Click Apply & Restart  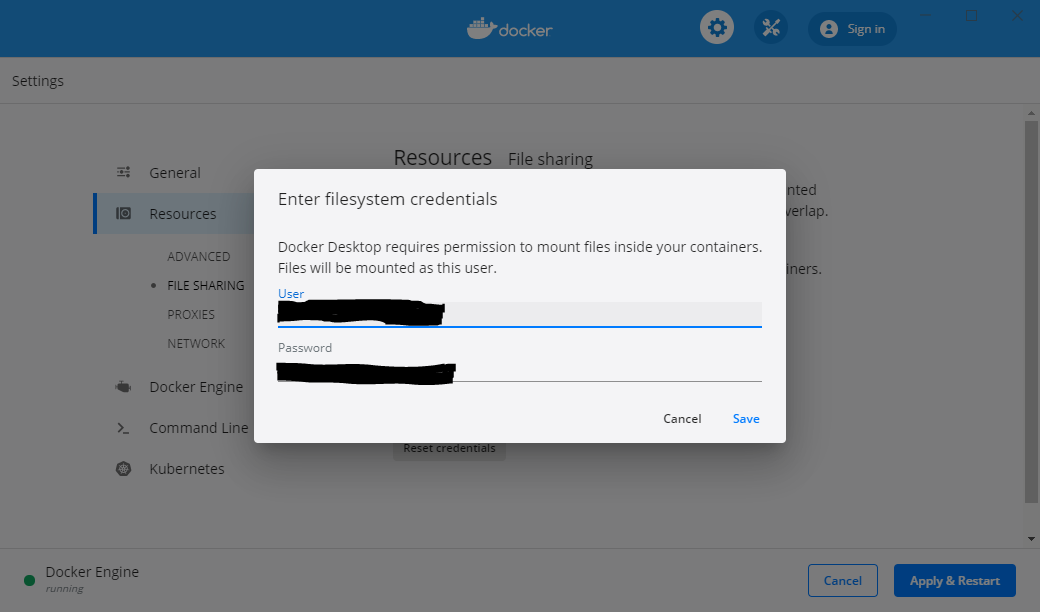(x=954, y=580)
